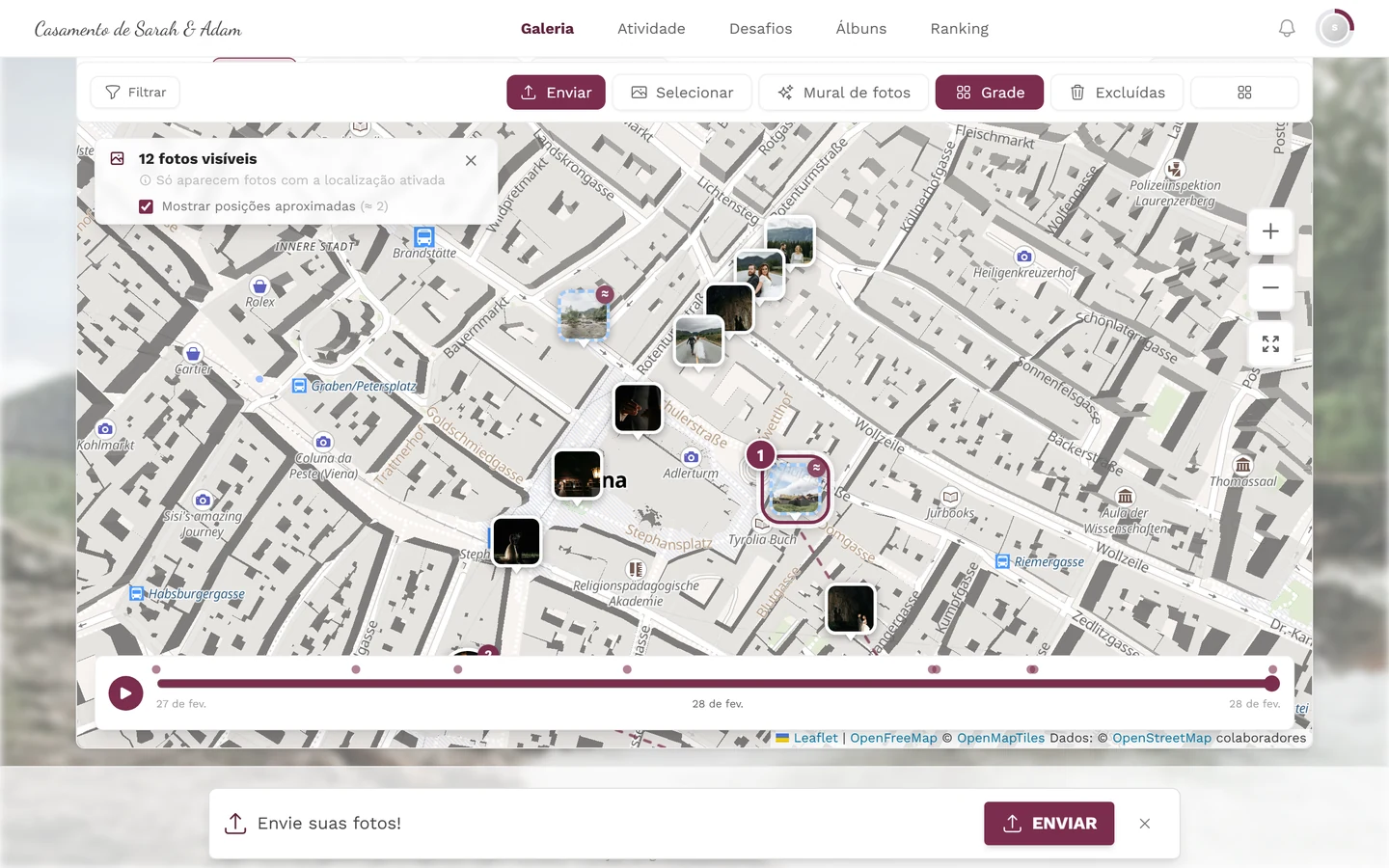Click the Cartier shop marker
This screenshot has height=868, width=1389.
[193, 354]
